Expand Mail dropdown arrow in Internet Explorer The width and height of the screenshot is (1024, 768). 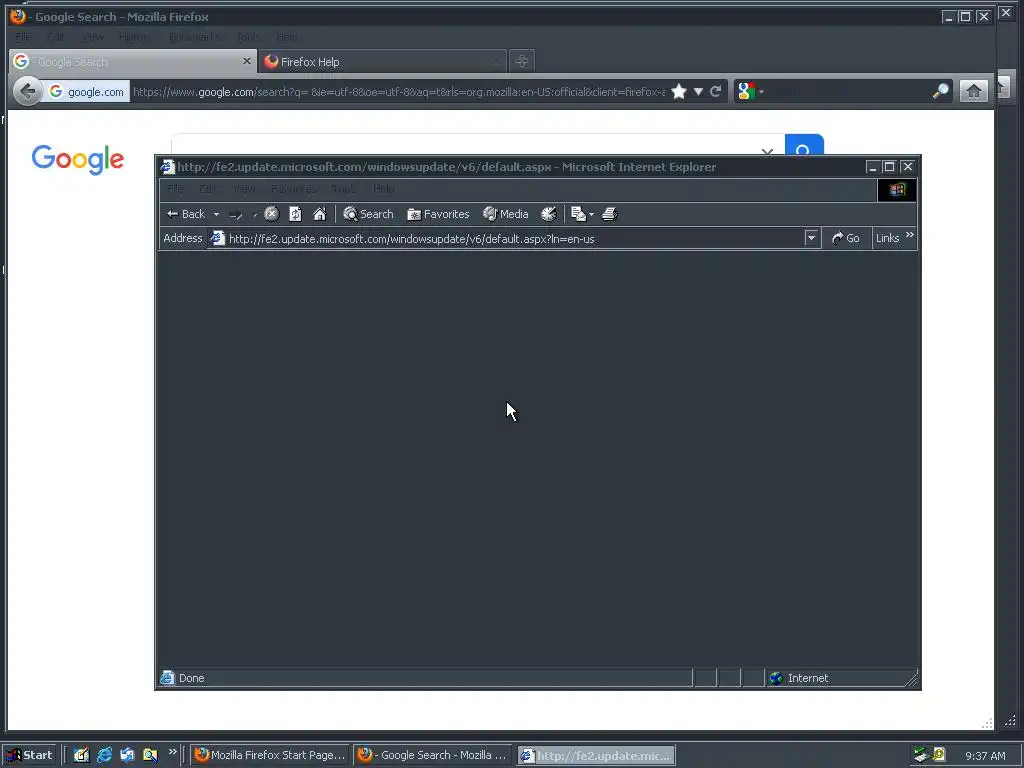pyautogui.click(x=591, y=214)
